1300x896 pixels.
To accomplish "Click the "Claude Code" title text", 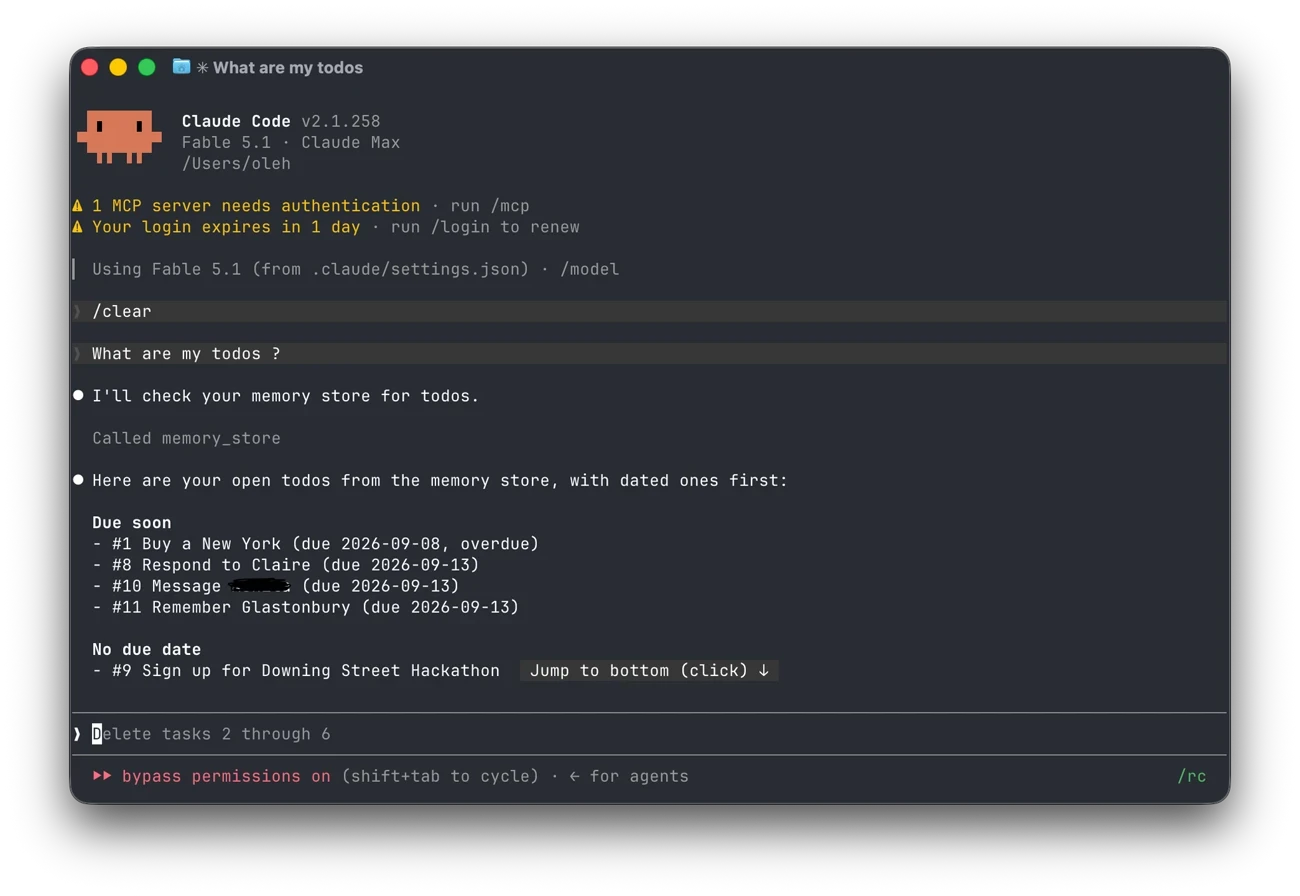I will coord(236,121).
